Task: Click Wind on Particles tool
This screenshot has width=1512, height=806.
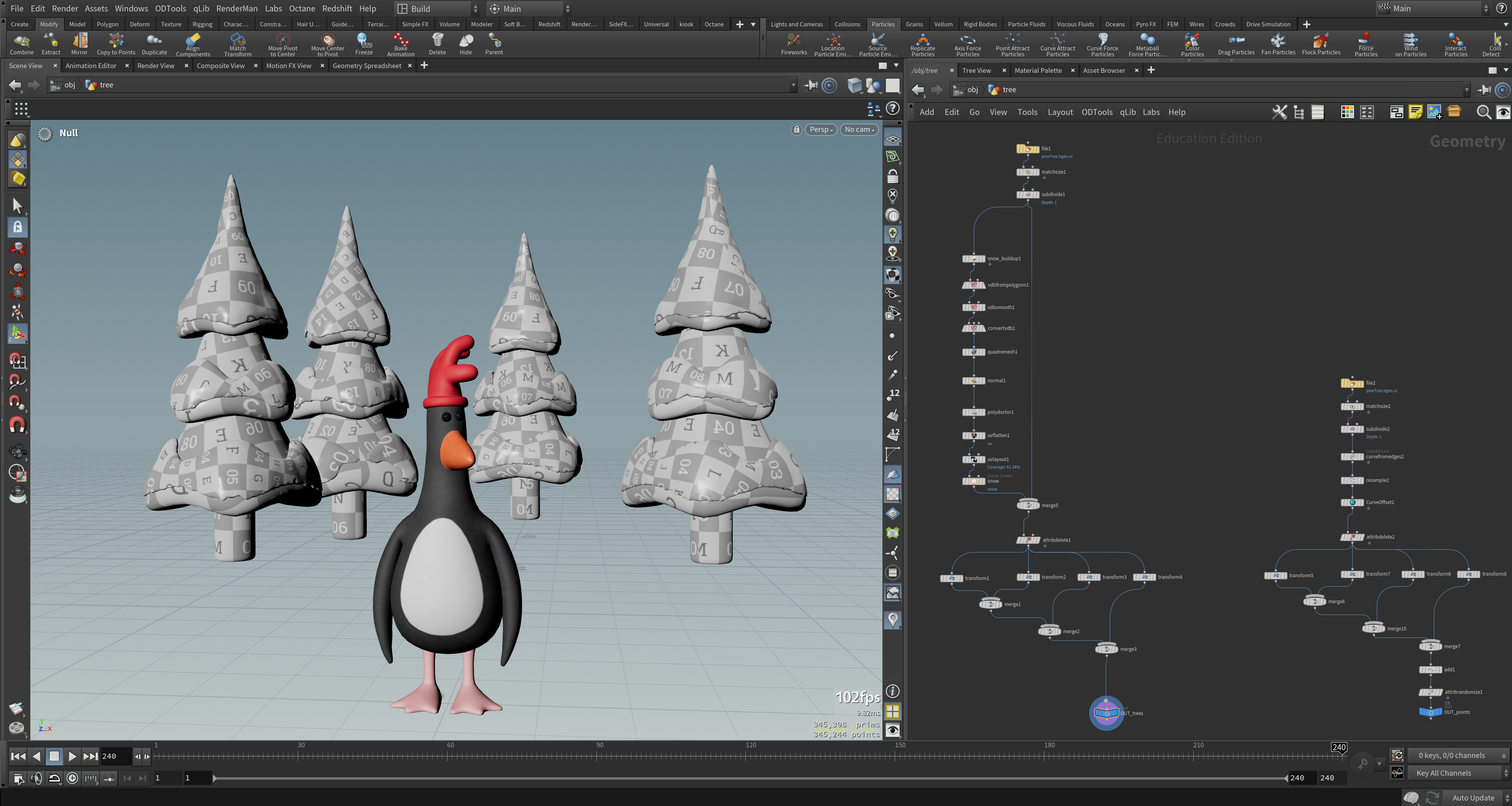Action: tap(1411, 44)
